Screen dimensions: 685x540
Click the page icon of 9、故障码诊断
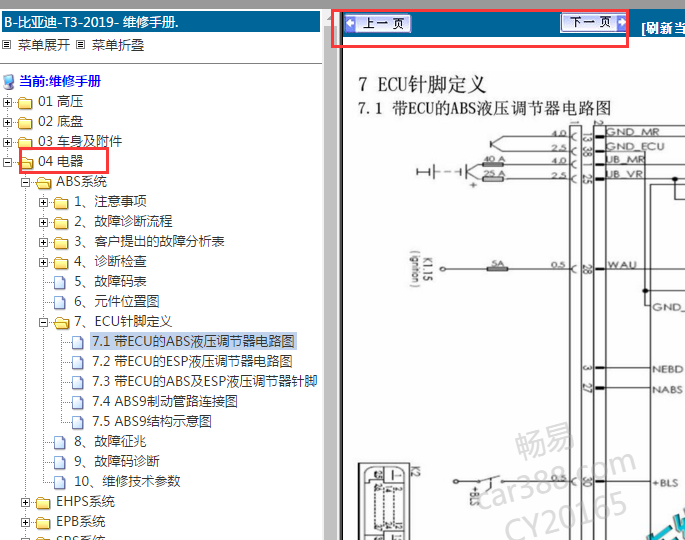(x=60, y=463)
